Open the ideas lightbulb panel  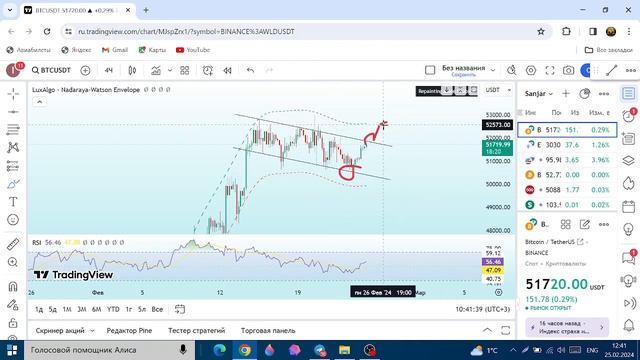[x=629, y=229]
